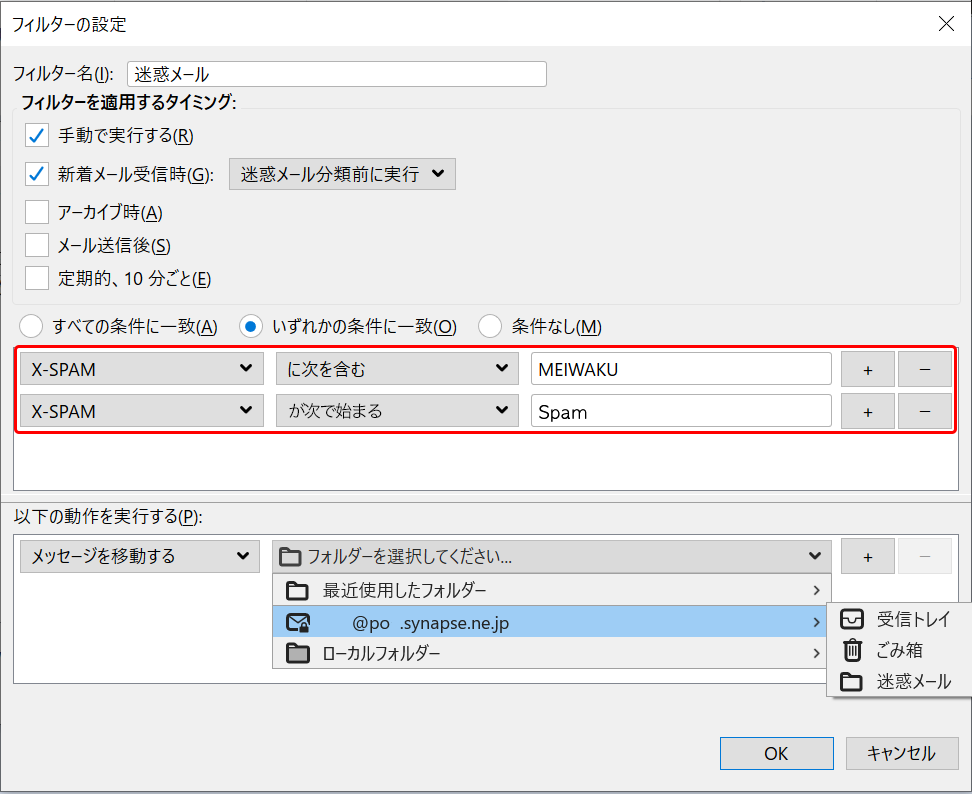Click the folder icon beside 最近使用したフォルダー

coord(297,591)
